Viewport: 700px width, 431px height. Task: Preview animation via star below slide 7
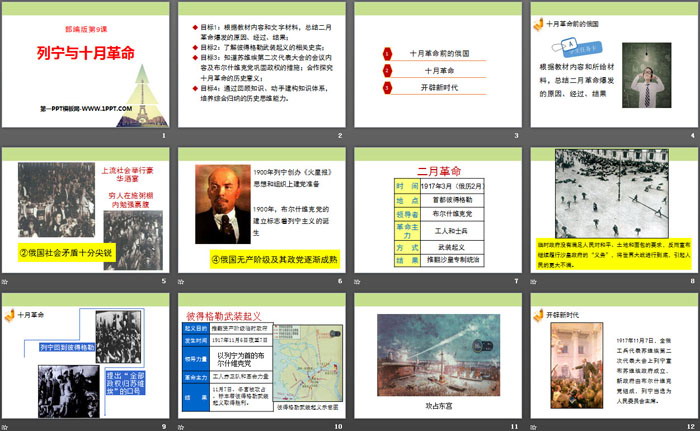click(x=358, y=282)
